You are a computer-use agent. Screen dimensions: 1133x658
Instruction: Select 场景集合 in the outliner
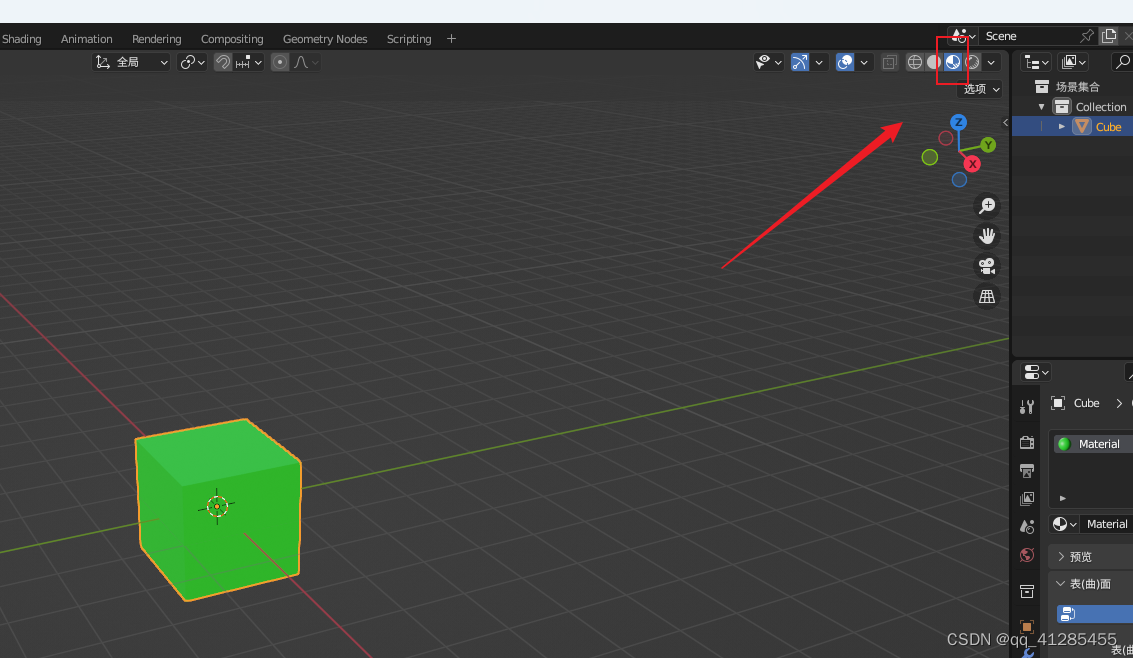1077,87
